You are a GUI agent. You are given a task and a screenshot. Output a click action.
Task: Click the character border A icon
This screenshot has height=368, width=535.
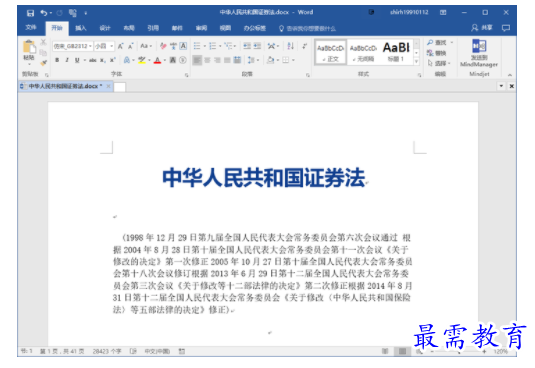[183, 46]
